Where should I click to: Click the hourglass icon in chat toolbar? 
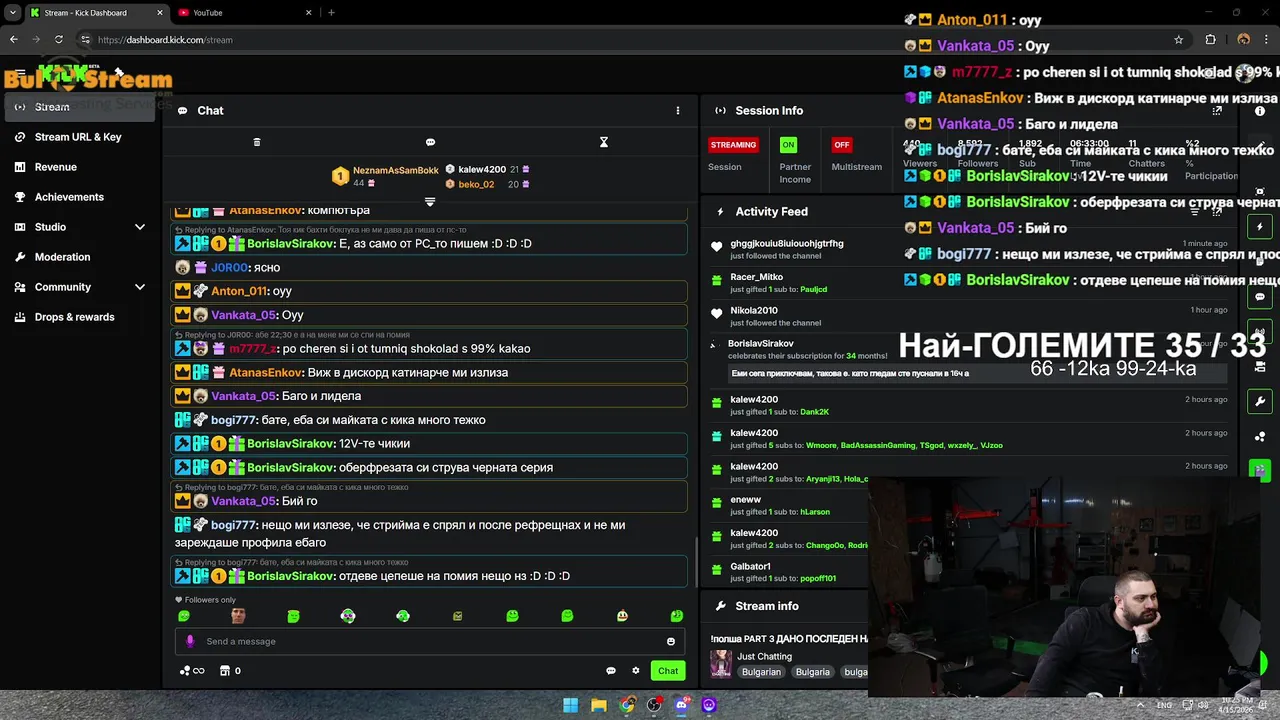(603, 142)
